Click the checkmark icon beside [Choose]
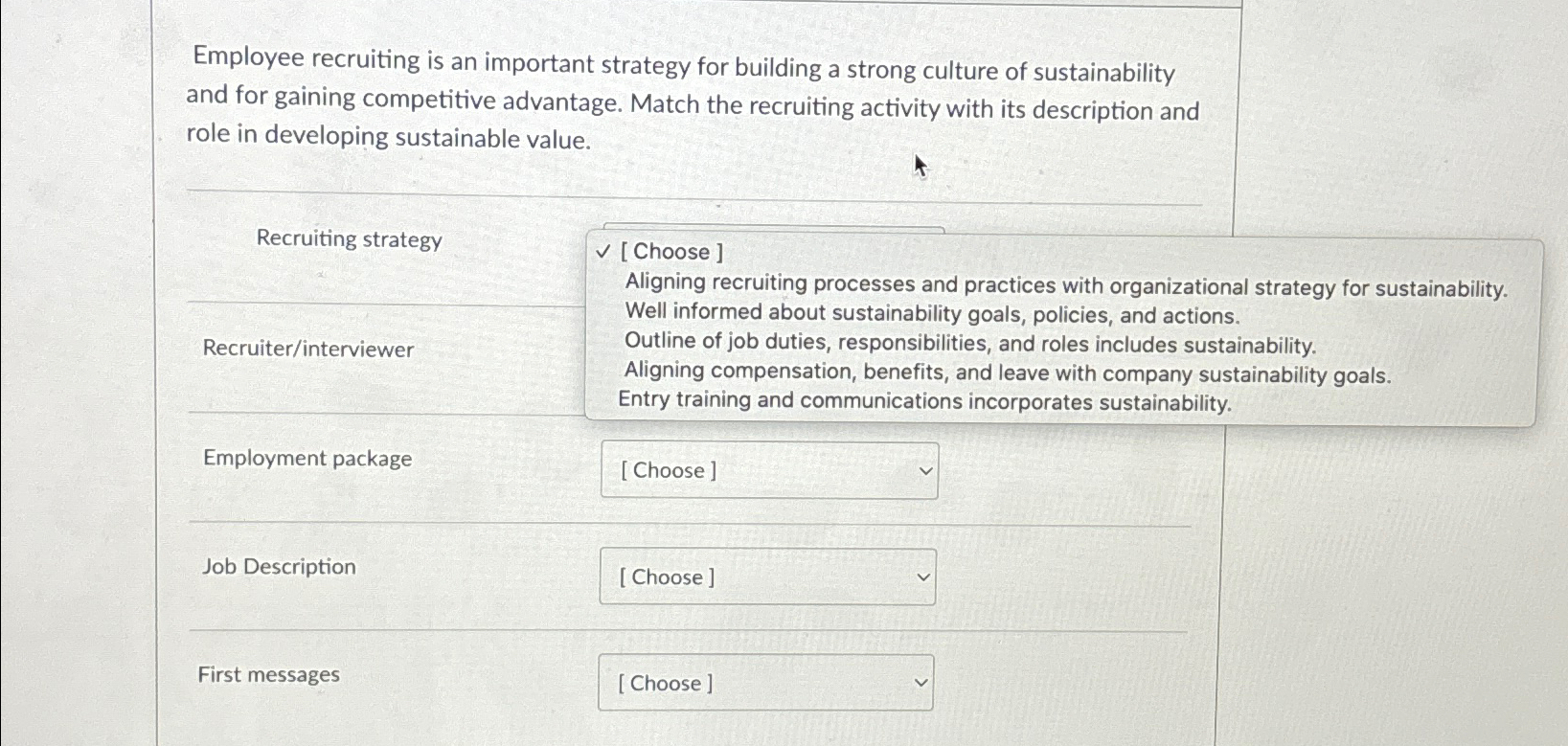Image resolution: width=1568 pixels, height=746 pixels. (x=602, y=251)
